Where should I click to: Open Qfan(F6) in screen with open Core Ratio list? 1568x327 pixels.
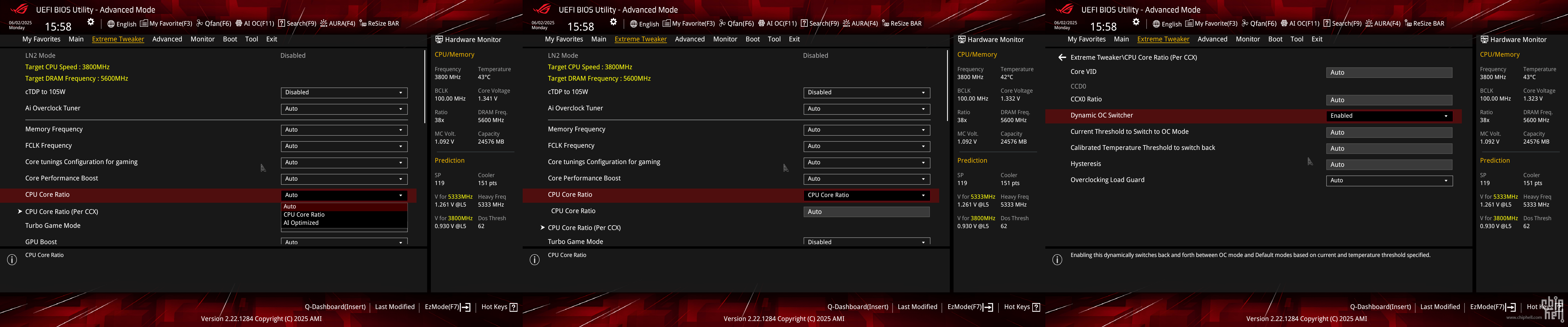(214, 24)
